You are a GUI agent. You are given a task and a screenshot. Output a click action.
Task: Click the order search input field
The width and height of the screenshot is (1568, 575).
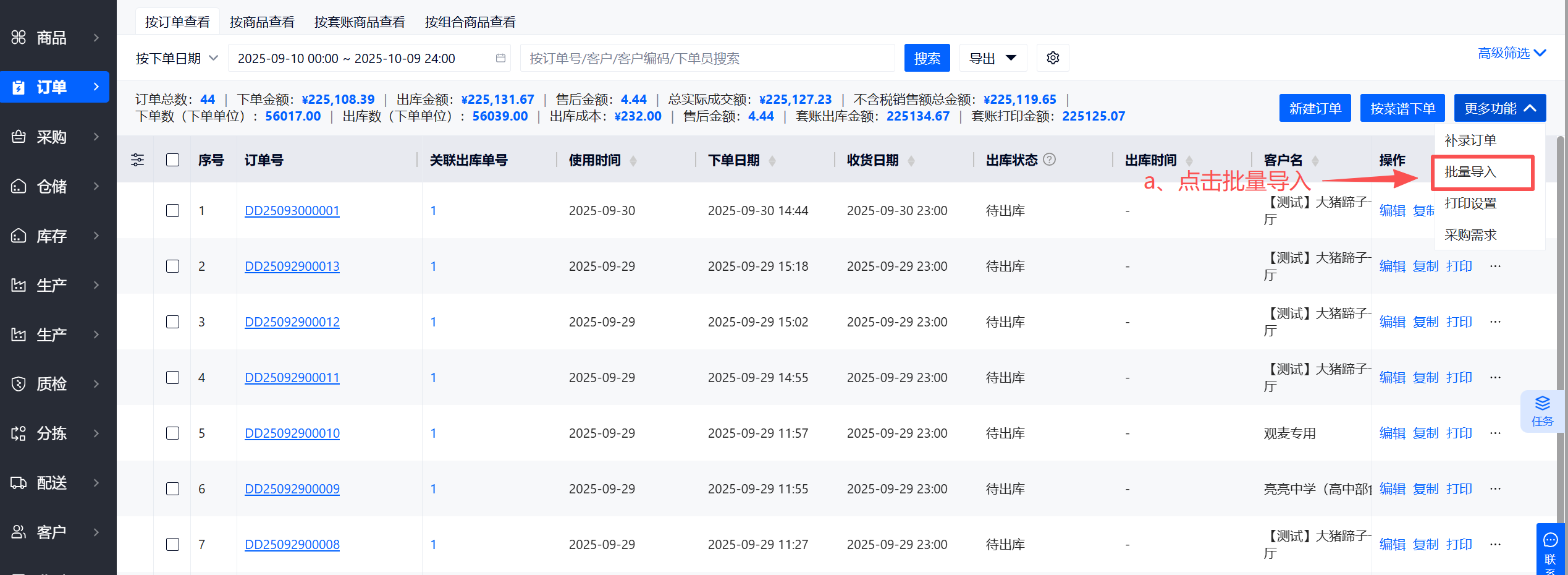tap(707, 58)
